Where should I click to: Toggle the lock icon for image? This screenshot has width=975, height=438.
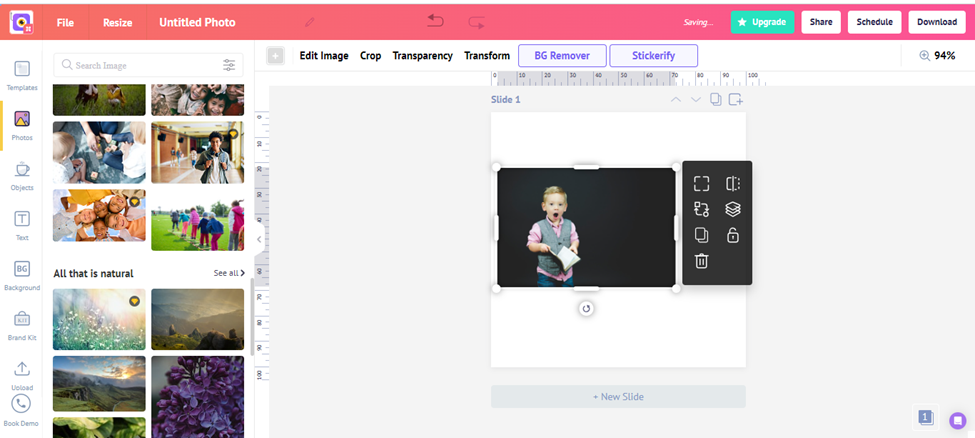tap(733, 235)
